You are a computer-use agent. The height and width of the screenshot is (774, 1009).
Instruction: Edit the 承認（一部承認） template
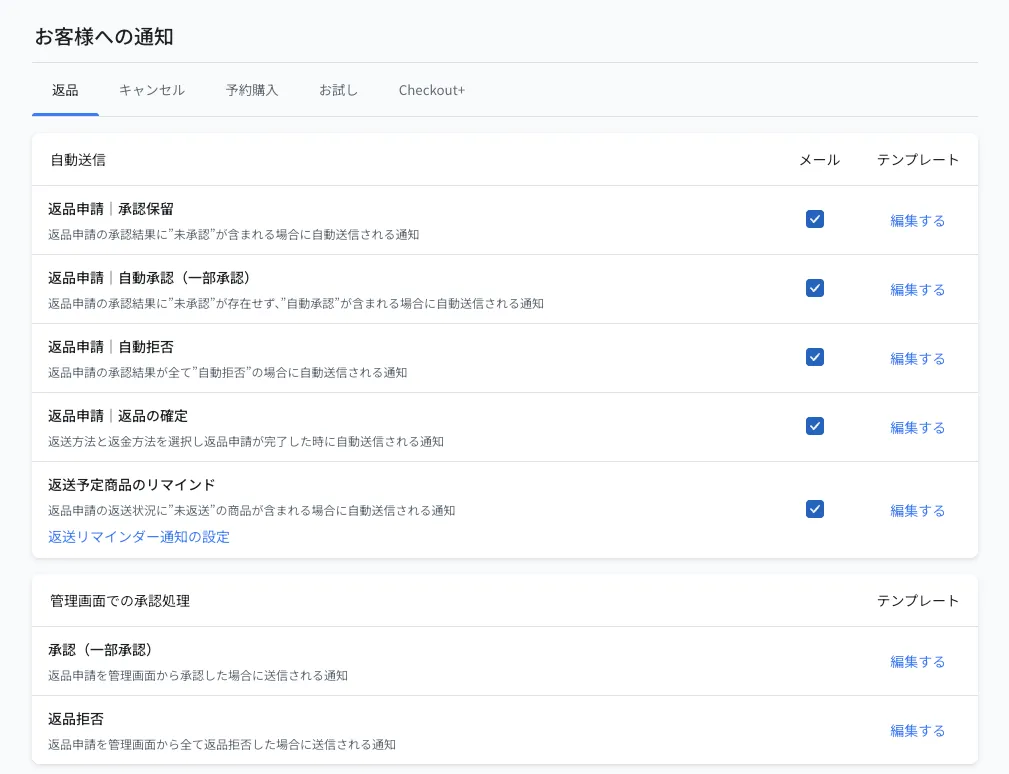coord(917,661)
